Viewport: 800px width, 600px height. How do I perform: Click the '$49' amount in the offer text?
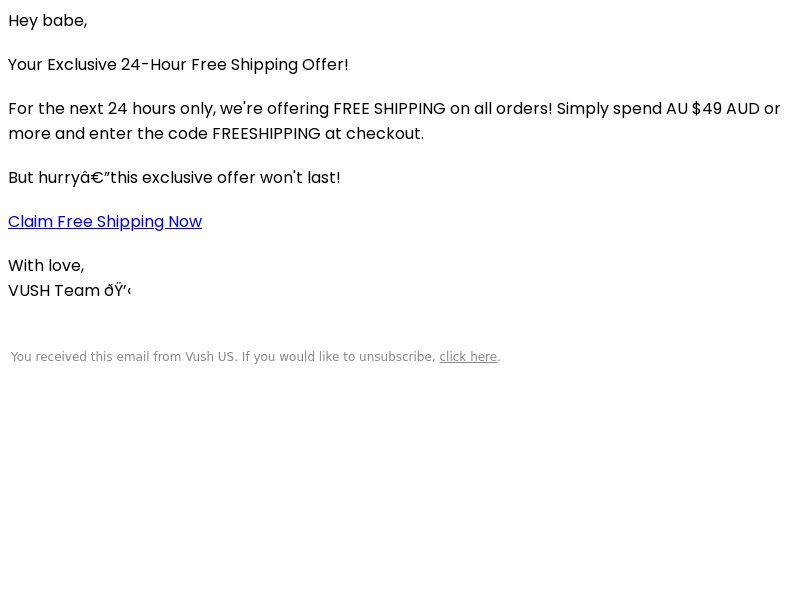(707, 109)
